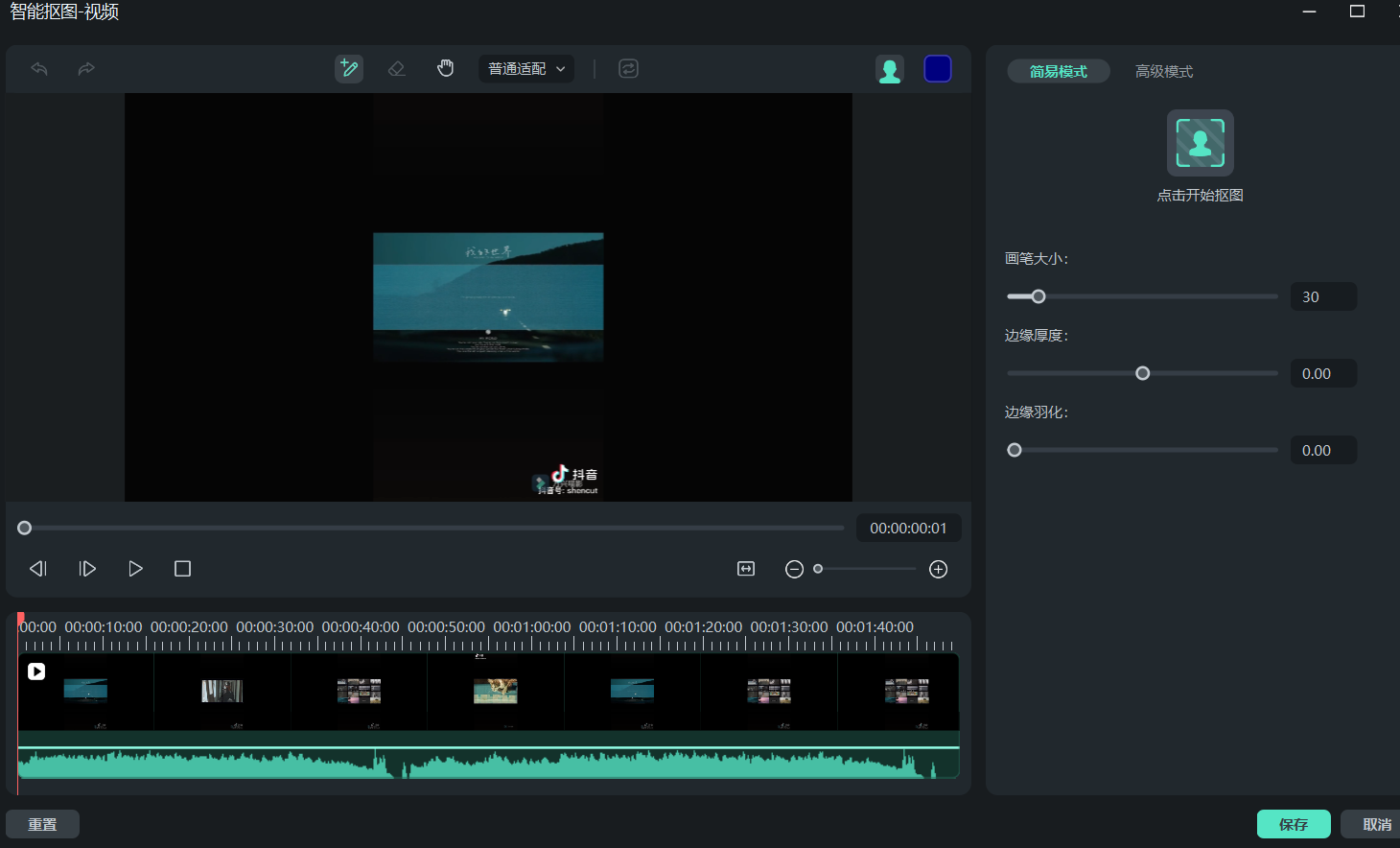The image size is (1400, 848).
Task: Click the fit timeline to window icon
Action: click(x=746, y=569)
